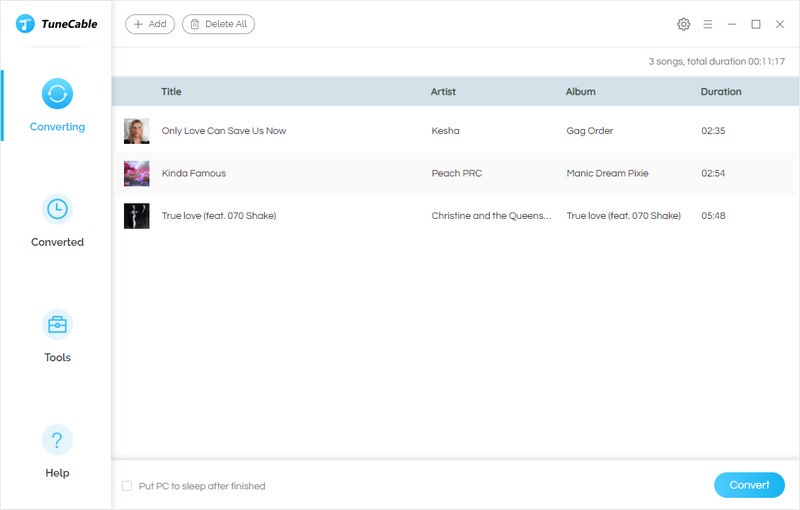
Task: Click the Add button
Action: click(x=150, y=24)
